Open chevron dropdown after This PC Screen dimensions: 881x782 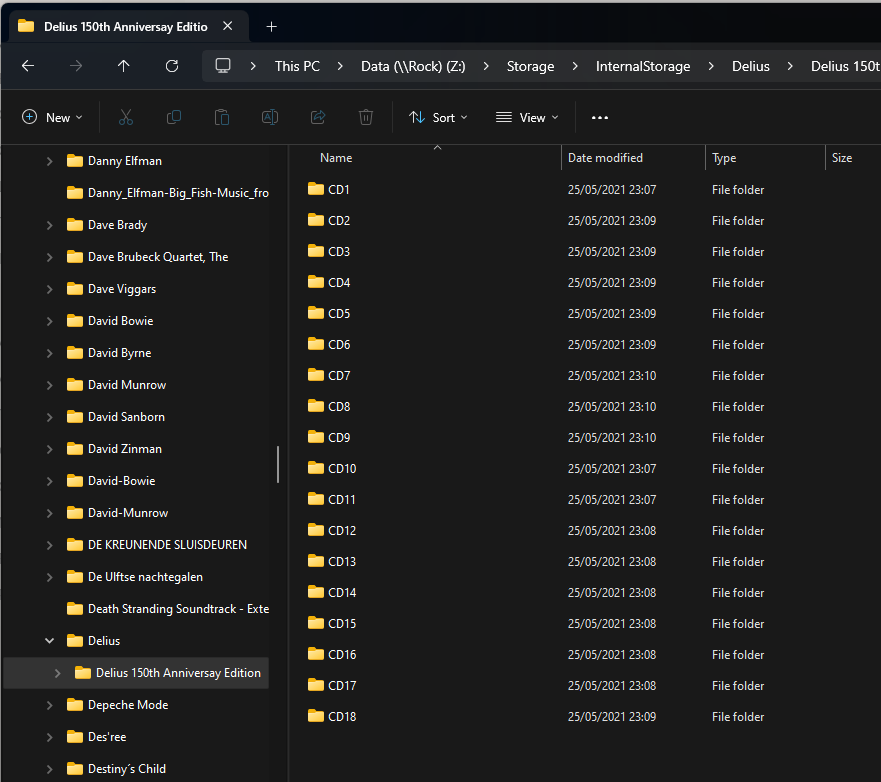click(340, 66)
